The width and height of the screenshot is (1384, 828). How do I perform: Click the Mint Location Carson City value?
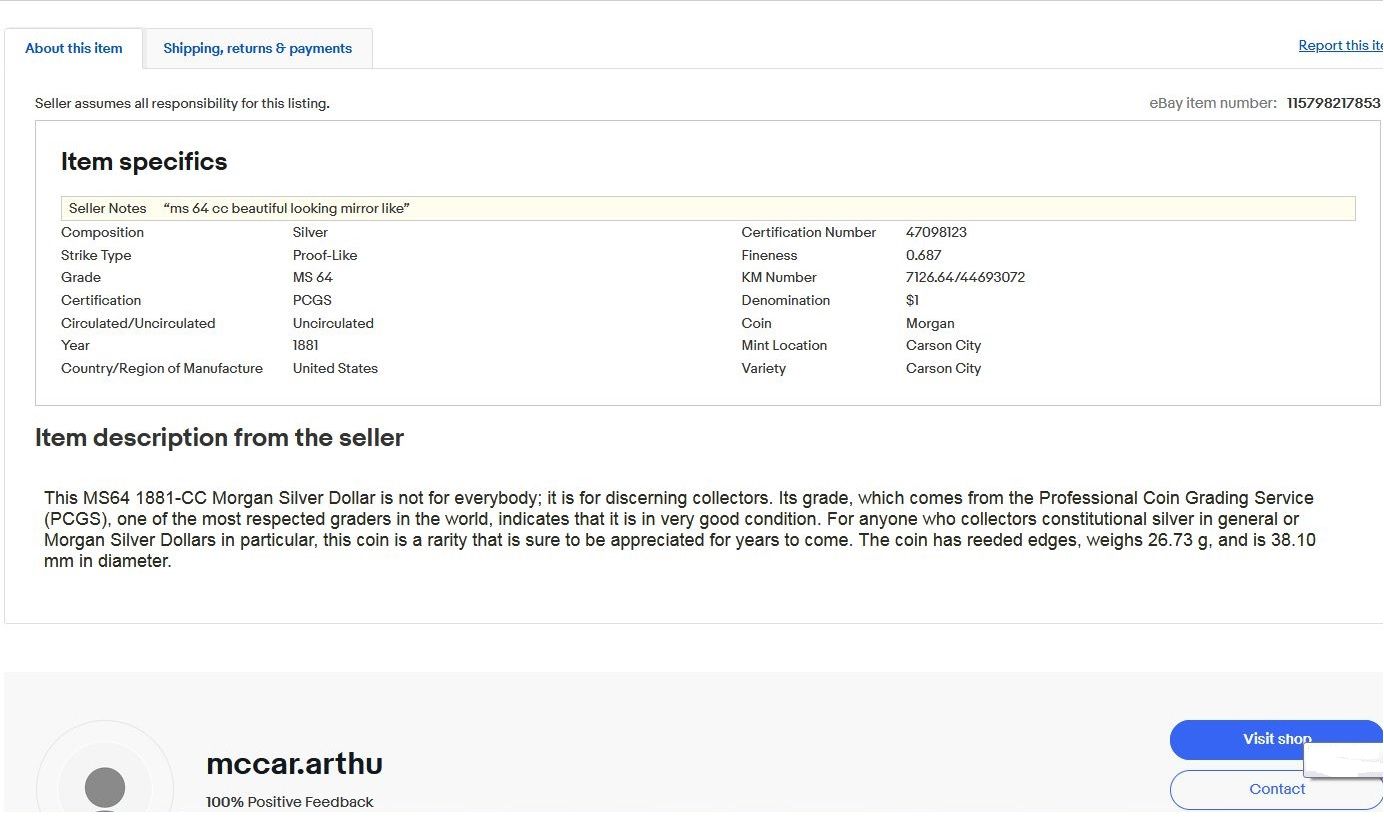[x=943, y=345]
